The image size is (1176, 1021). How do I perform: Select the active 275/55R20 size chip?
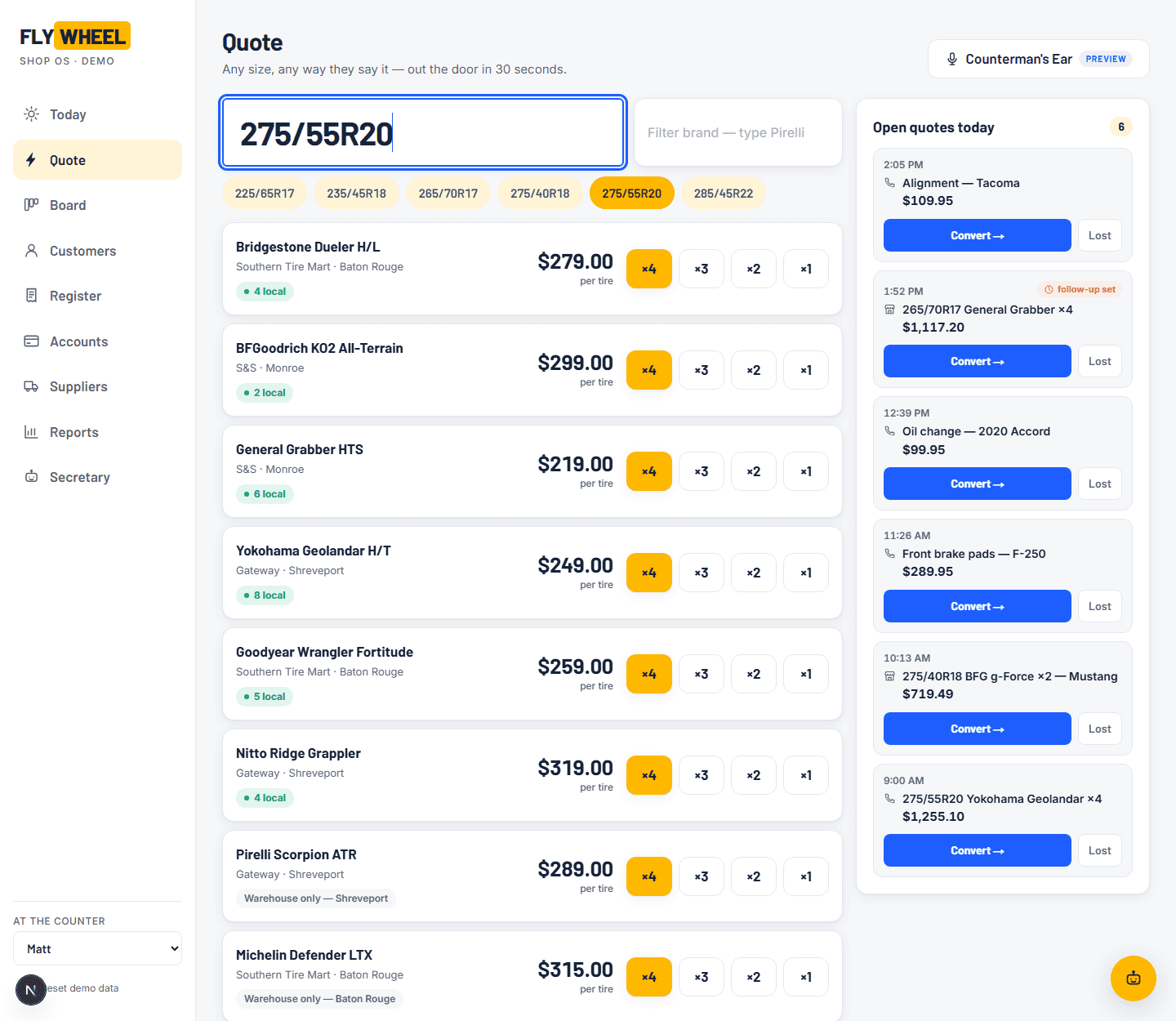632,193
